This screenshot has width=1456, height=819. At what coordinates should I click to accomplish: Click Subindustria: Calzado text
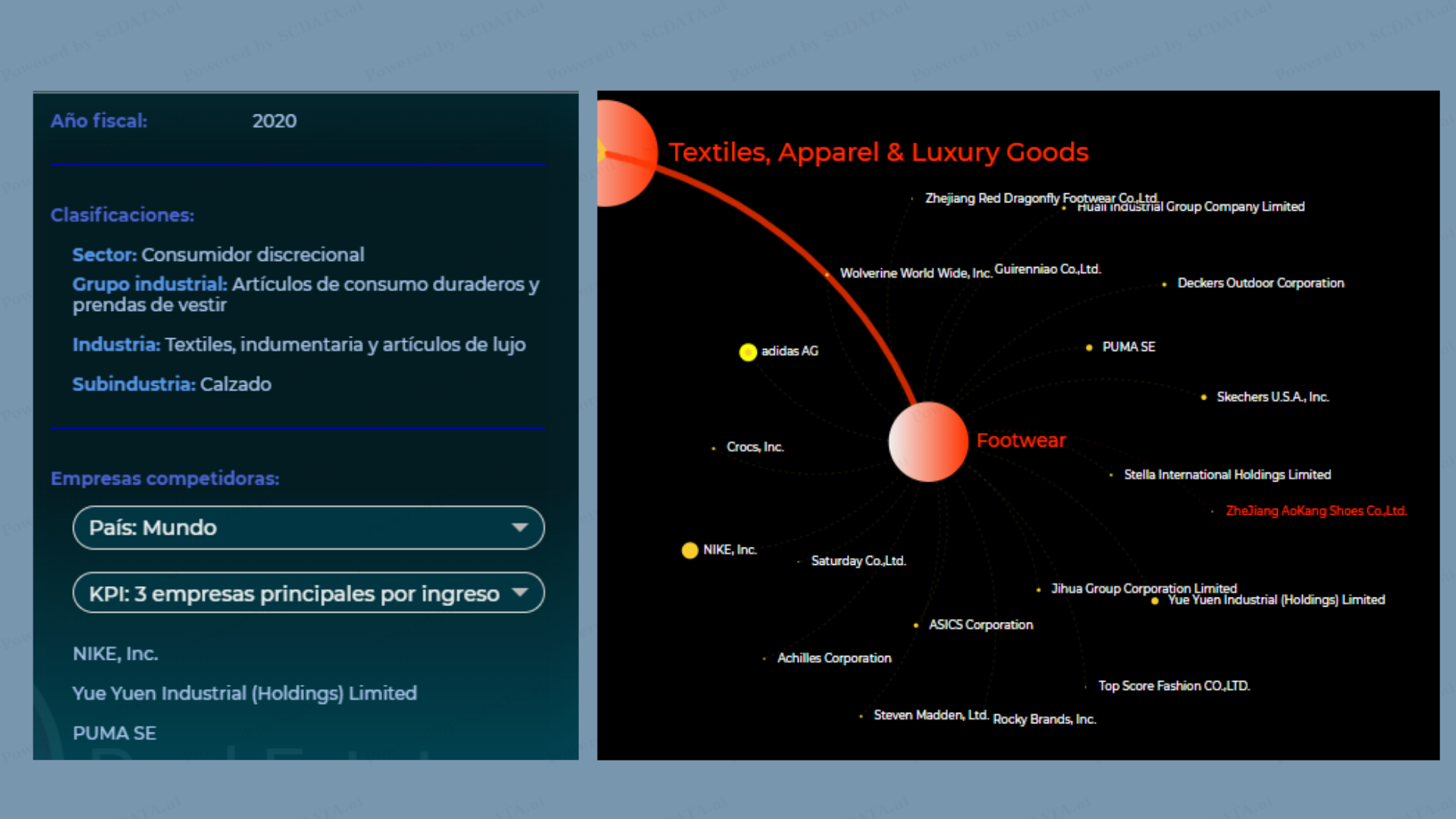[171, 384]
